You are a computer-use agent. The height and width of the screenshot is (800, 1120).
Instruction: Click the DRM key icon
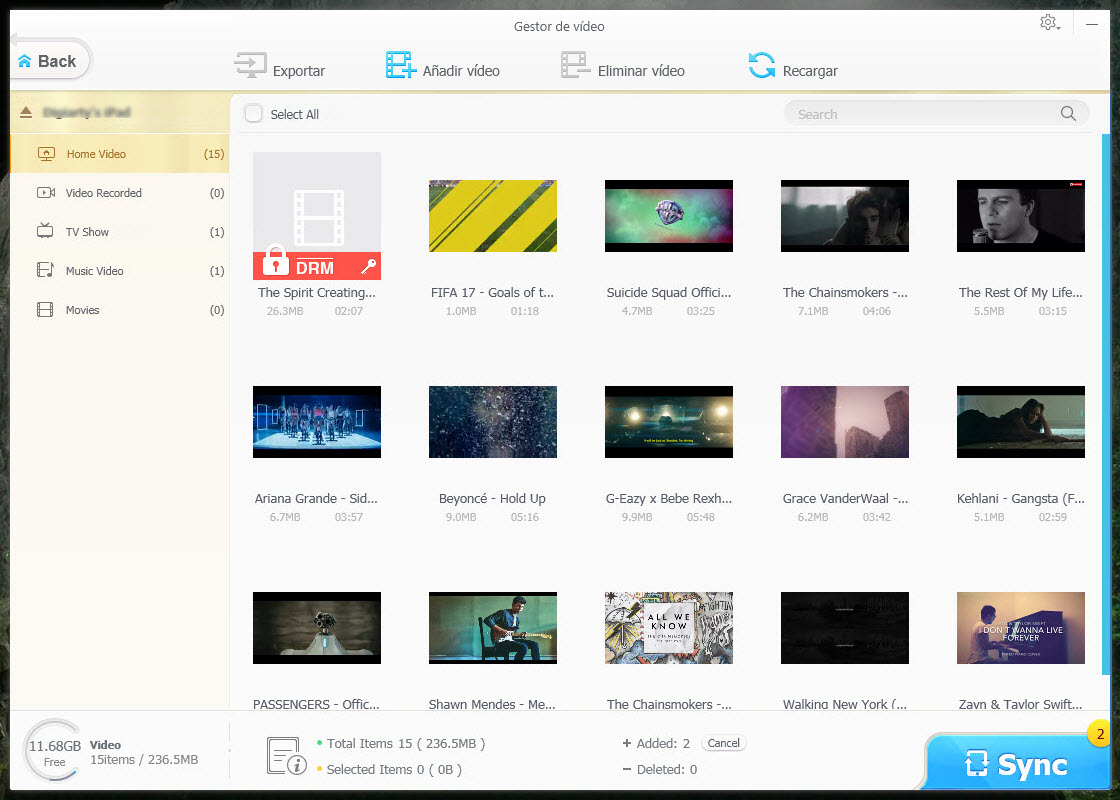[368, 266]
